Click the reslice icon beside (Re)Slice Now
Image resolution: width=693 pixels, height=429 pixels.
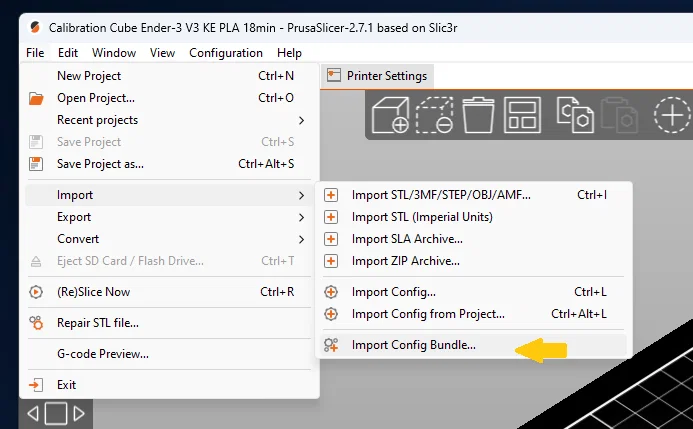click(x=36, y=292)
